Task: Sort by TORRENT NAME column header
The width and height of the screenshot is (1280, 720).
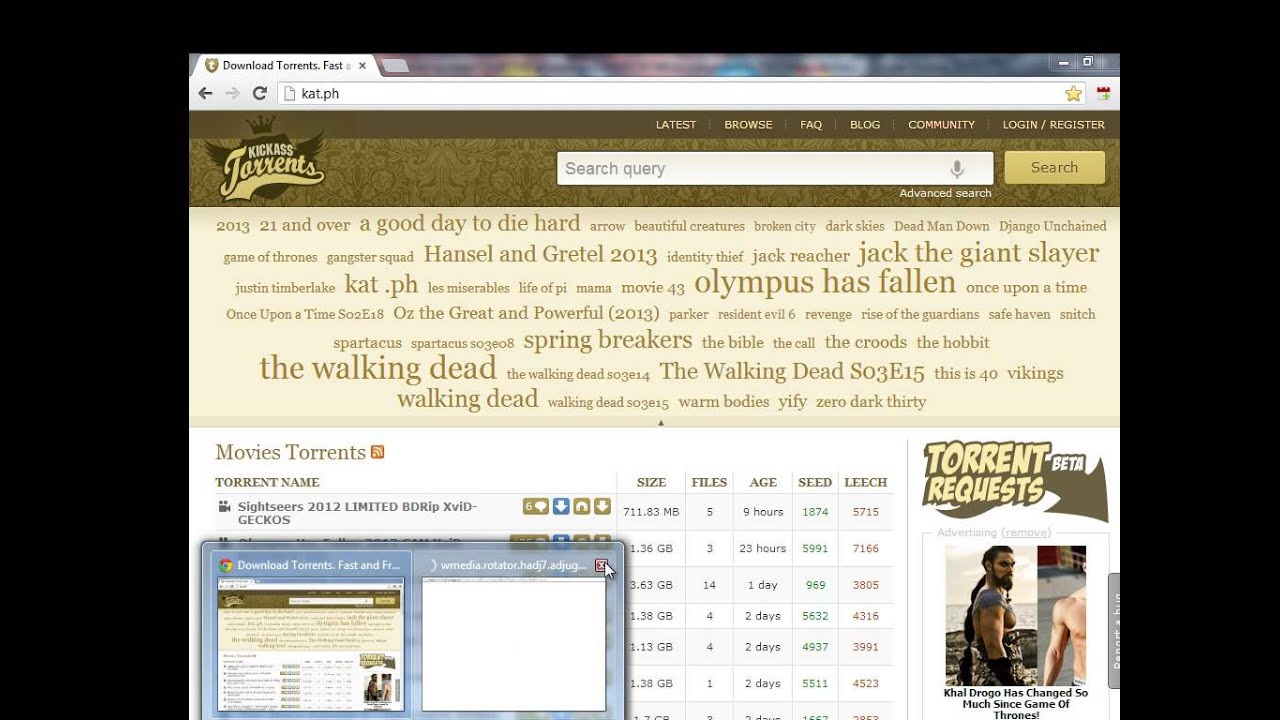Action: tap(267, 482)
